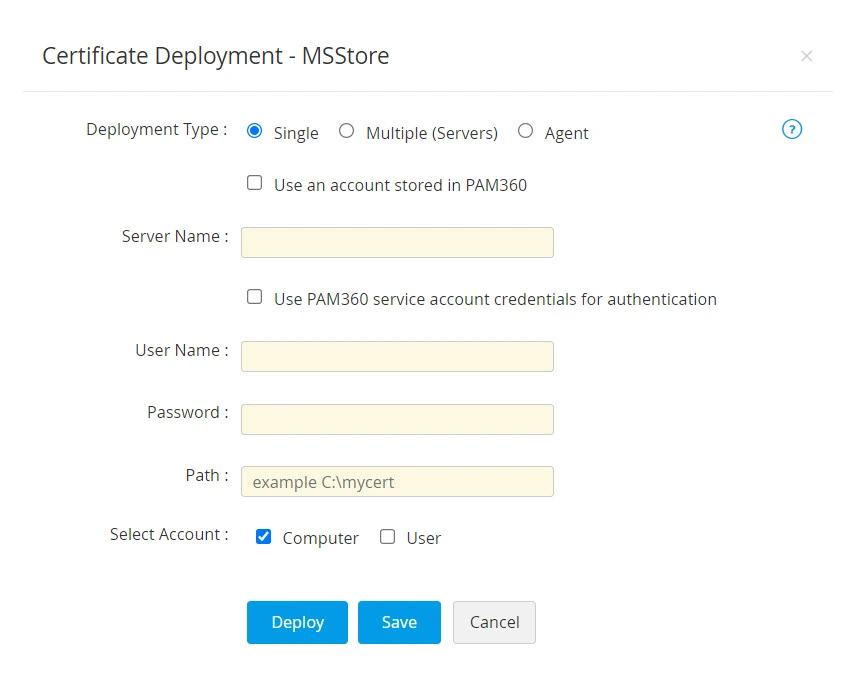Click the dialog title 'Certificate Deployment - MSStore'
Viewport: 846px width, 684px height.
(214, 56)
